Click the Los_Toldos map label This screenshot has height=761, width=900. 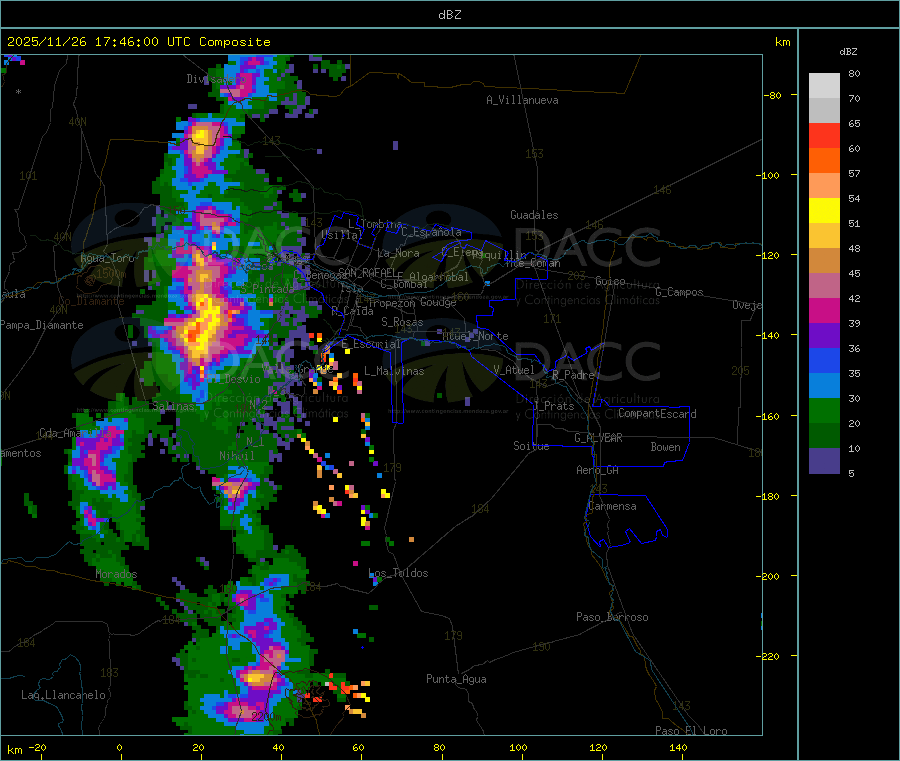click(x=398, y=573)
